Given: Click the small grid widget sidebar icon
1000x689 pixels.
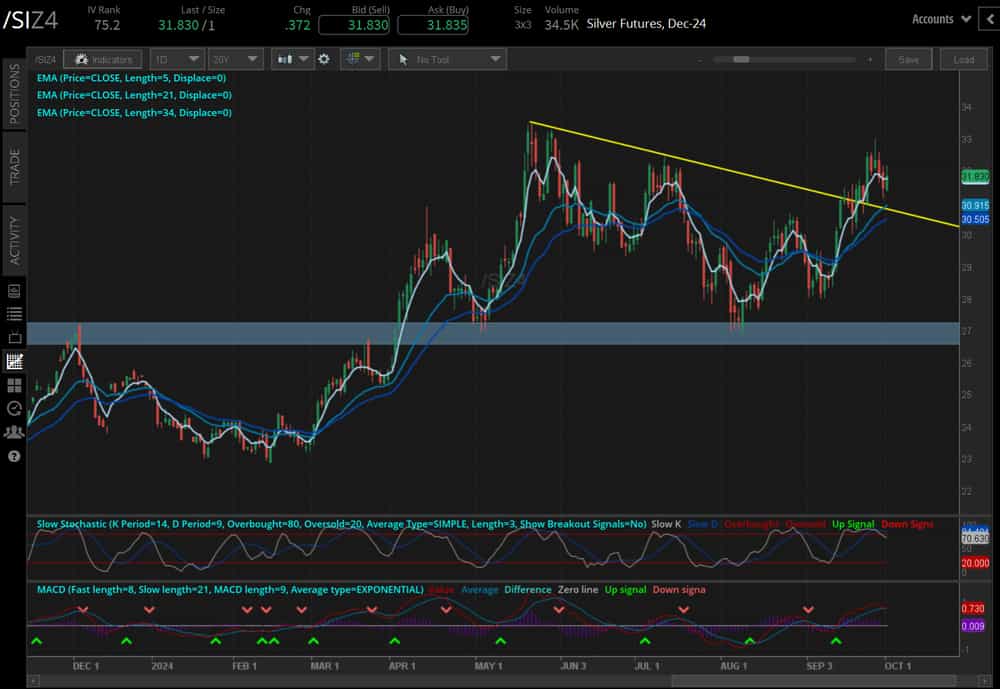Looking at the screenshot, I should click(x=13, y=386).
